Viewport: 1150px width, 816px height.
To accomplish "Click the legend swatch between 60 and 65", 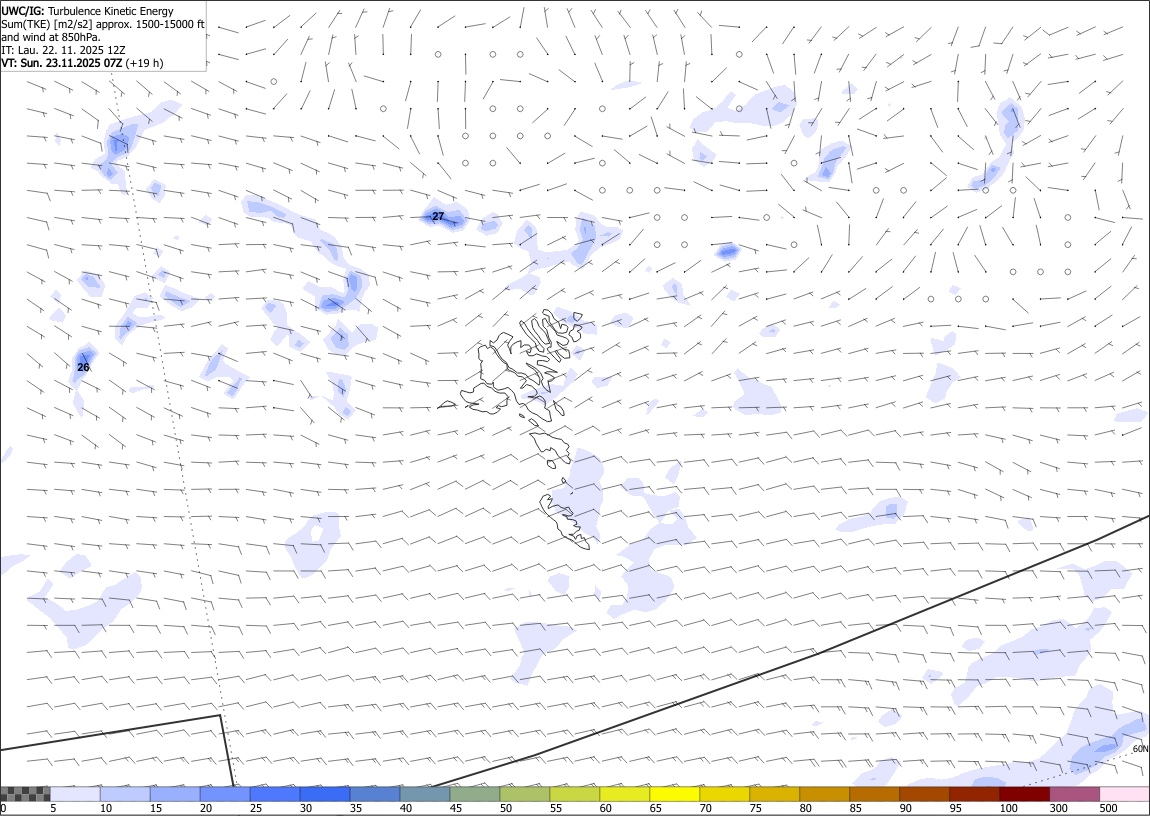I will pyautogui.click(x=624, y=794).
